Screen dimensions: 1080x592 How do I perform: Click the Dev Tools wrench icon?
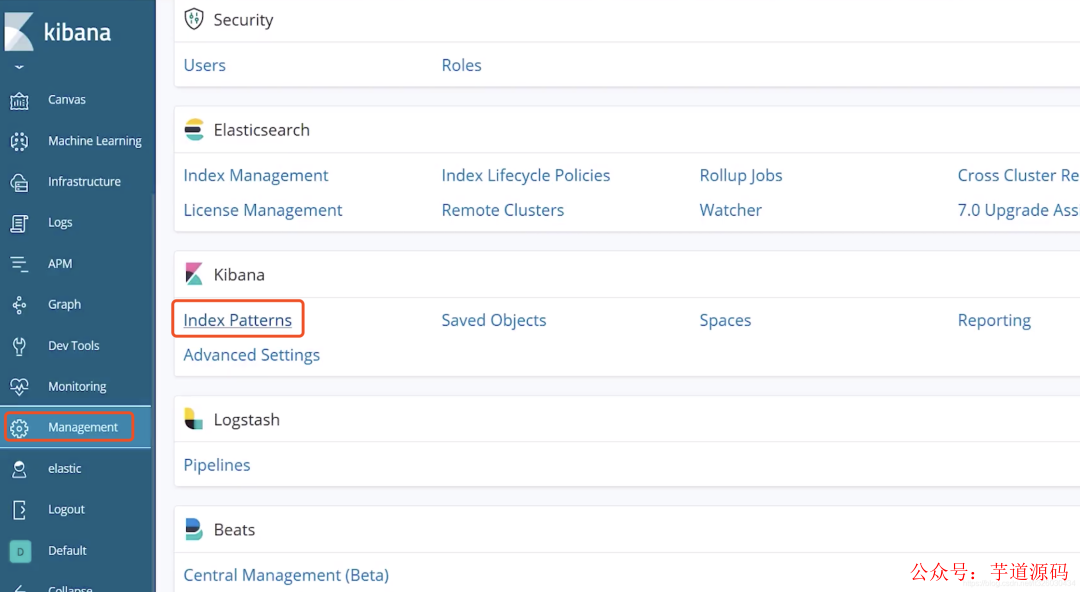[x=19, y=346]
